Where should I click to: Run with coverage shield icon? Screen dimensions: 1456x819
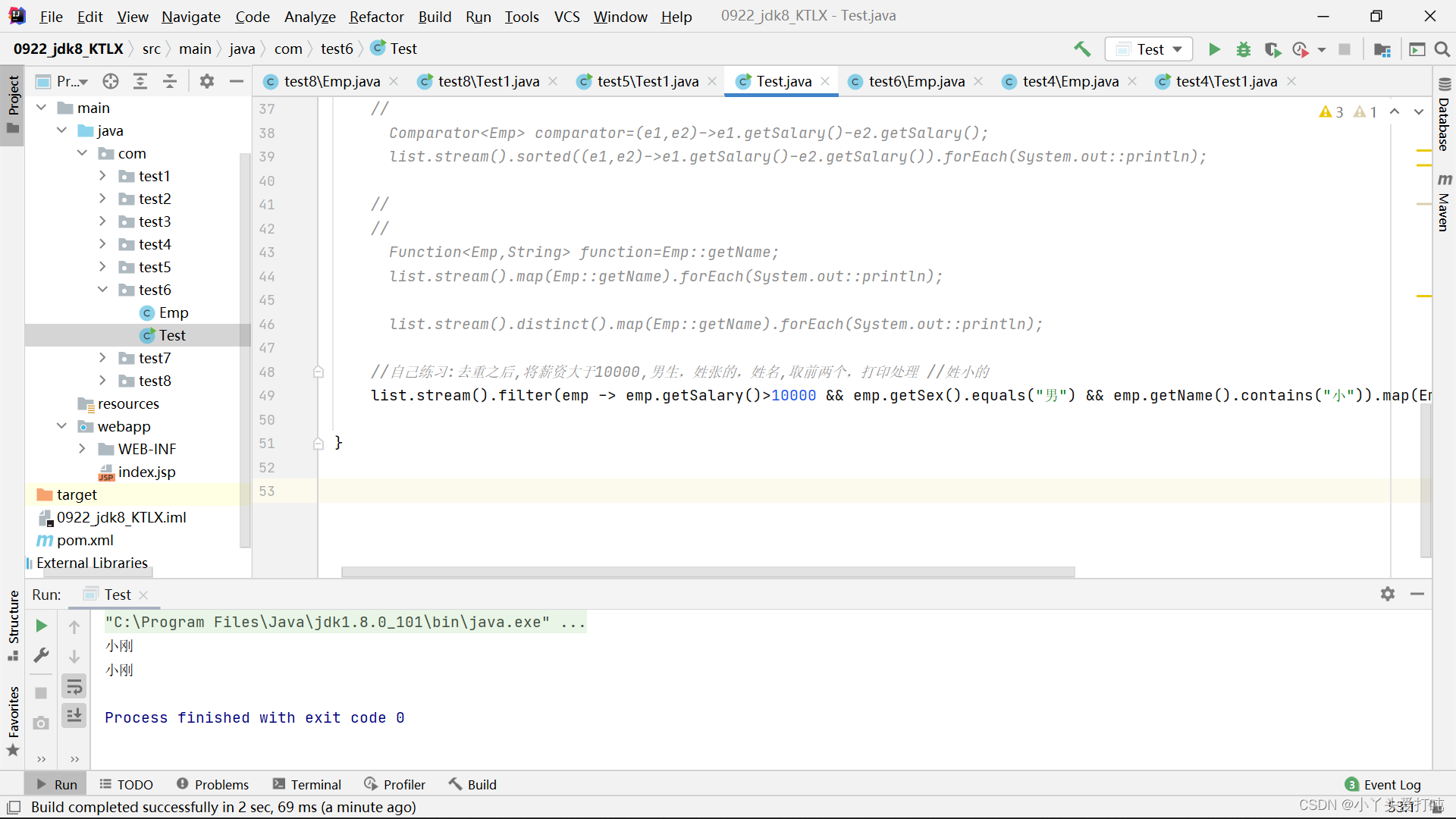point(1272,49)
